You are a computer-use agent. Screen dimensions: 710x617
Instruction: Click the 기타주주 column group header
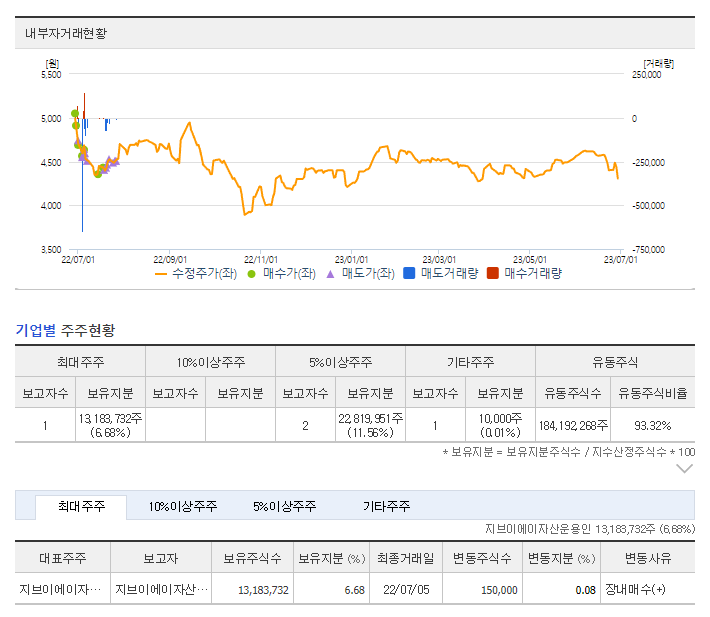tap(470, 362)
